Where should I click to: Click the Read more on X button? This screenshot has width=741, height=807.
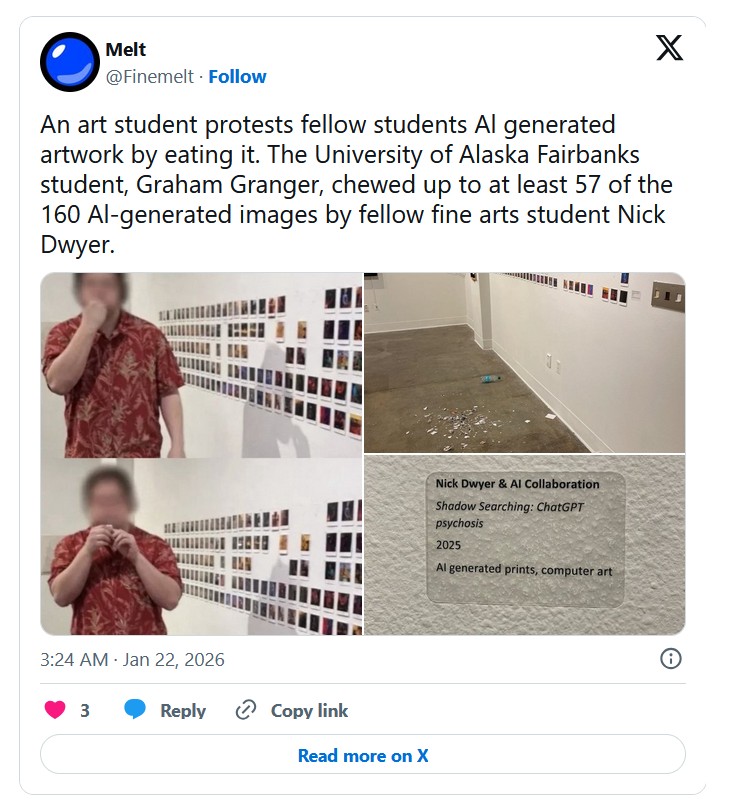point(363,755)
